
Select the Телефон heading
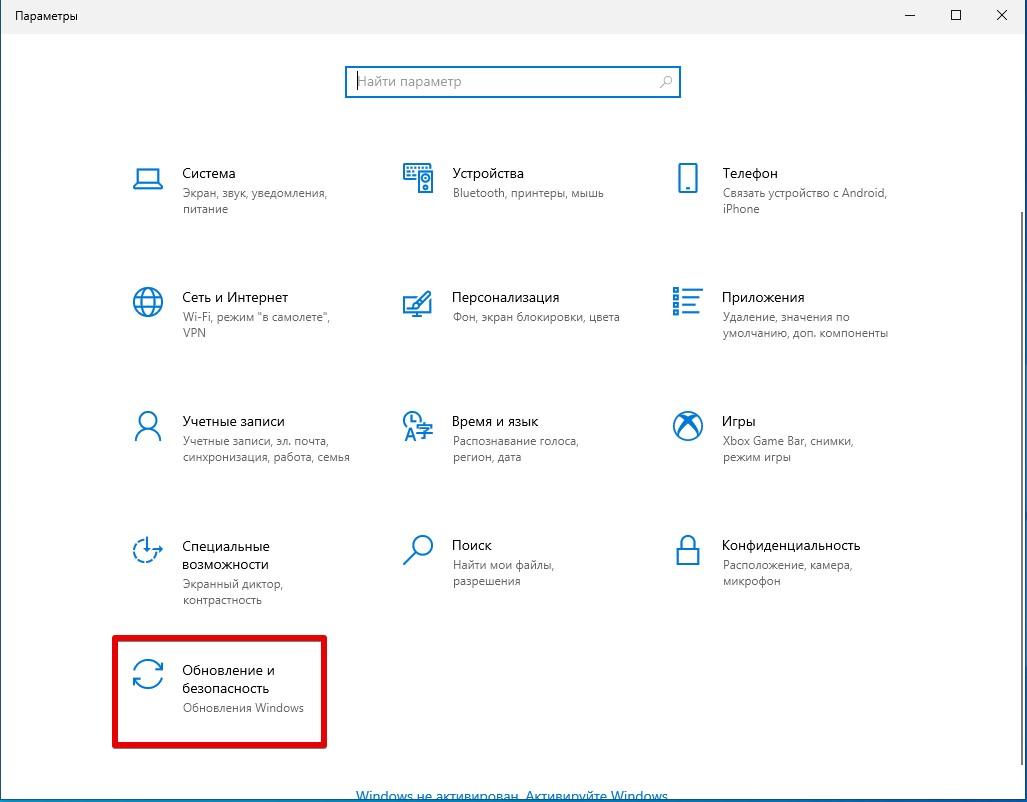(750, 174)
